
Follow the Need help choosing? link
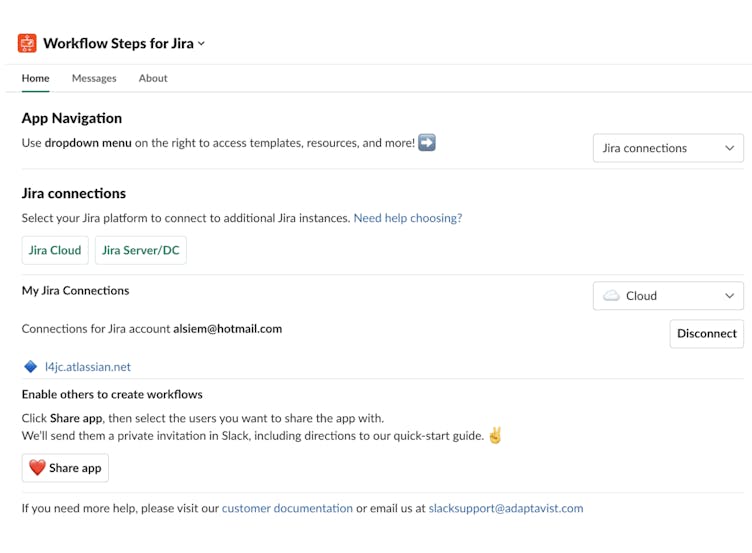[x=408, y=218]
